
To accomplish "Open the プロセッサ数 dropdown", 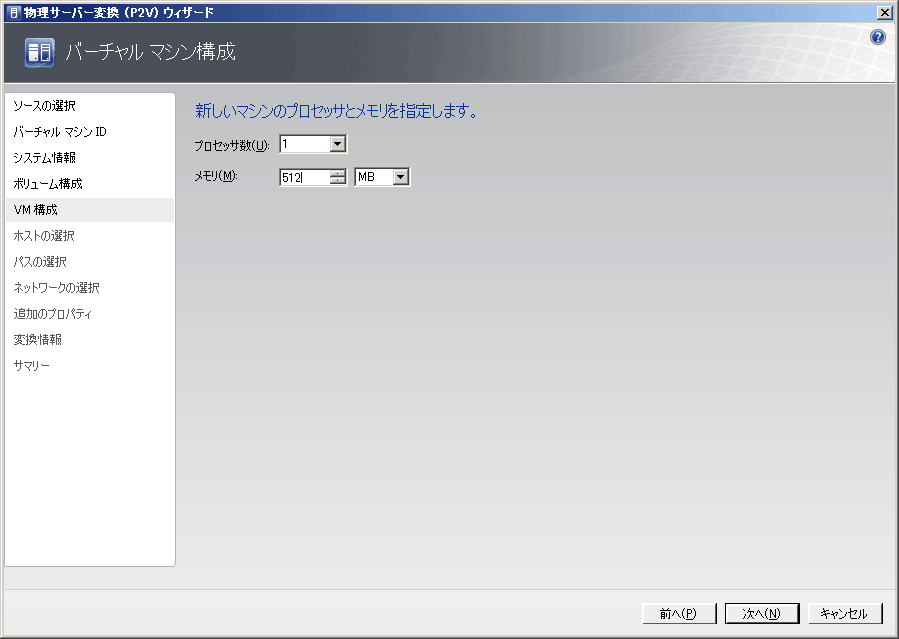I will click(x=338, y=144).
